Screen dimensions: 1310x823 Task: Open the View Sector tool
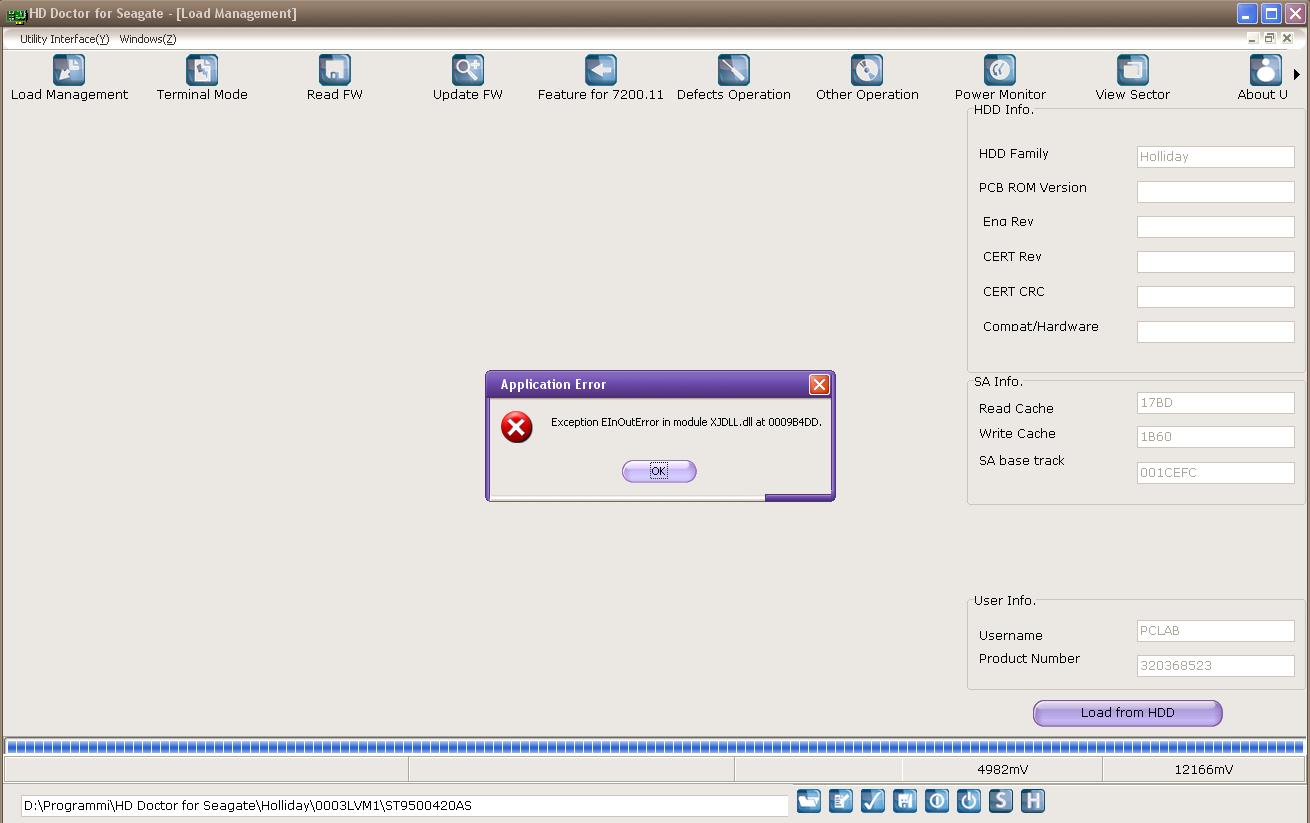[1133, 78]
